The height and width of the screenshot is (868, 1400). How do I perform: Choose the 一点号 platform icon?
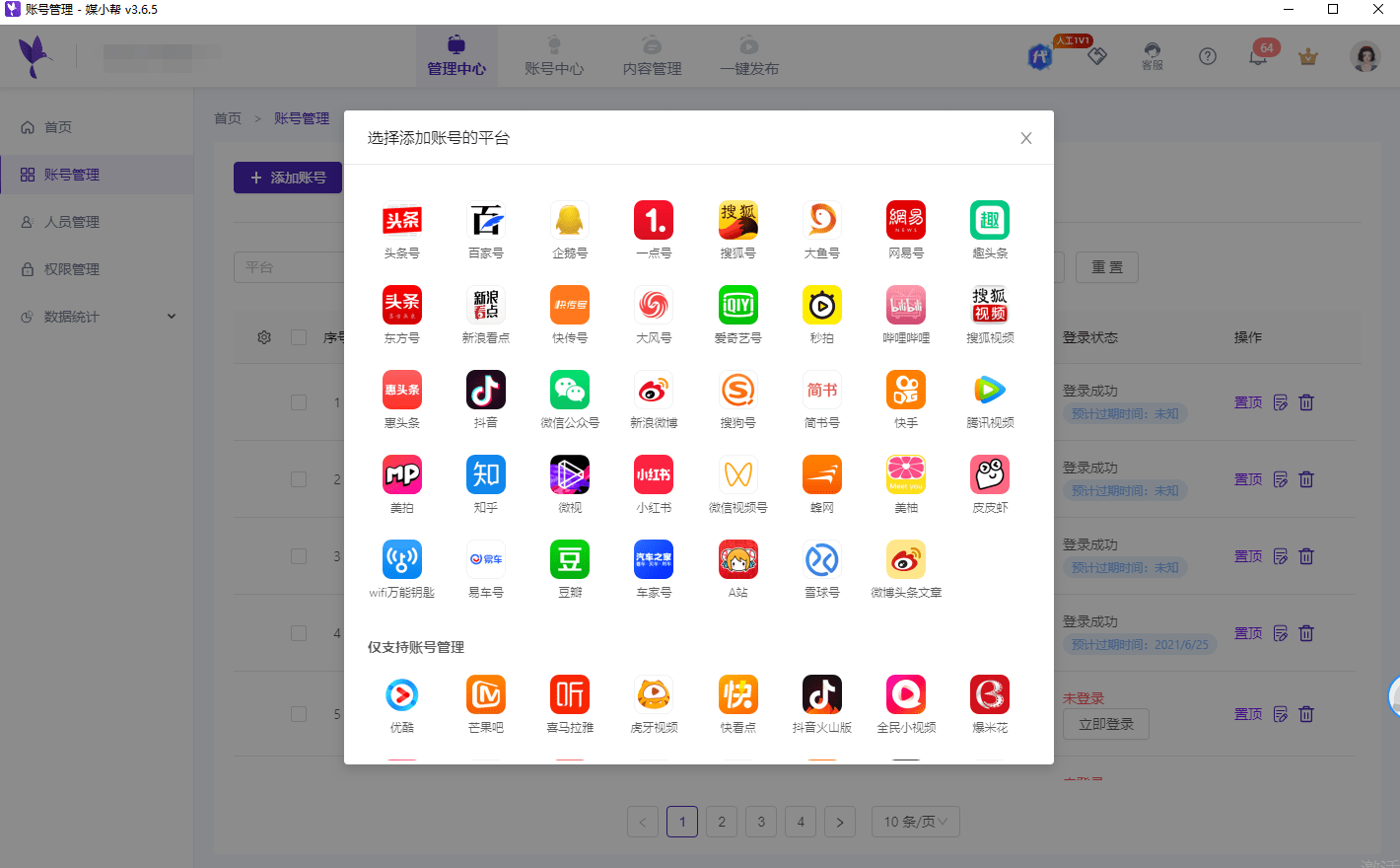coord(654,220)
